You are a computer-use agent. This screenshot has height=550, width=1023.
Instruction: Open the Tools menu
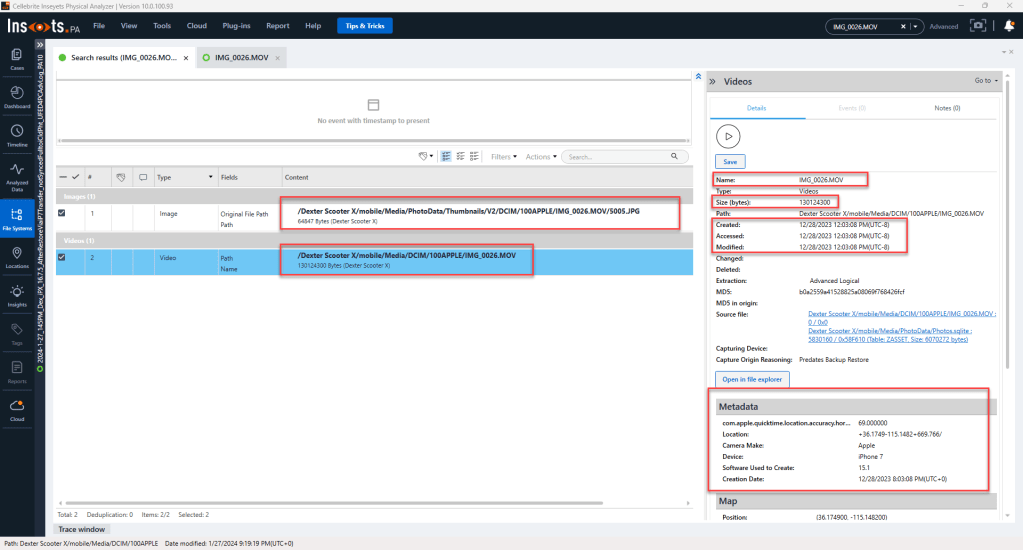pos(161,26)
